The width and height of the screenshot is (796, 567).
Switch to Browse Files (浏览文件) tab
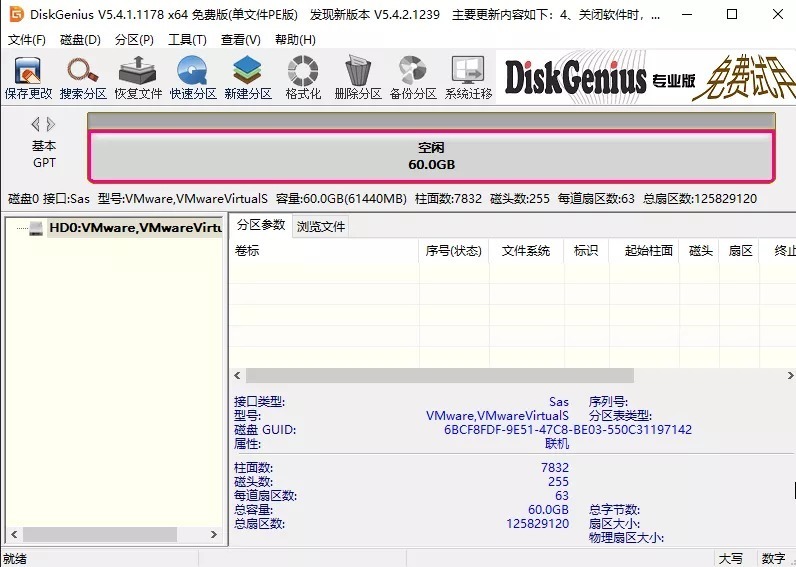tap(321, 226)
